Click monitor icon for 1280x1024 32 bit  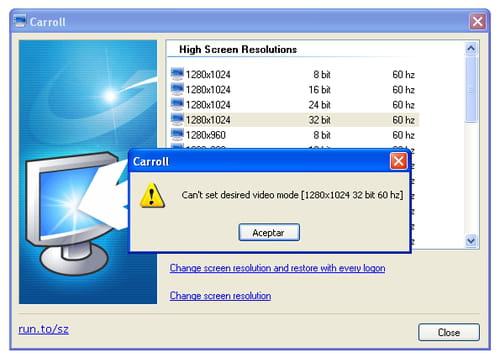coord(177,119)
